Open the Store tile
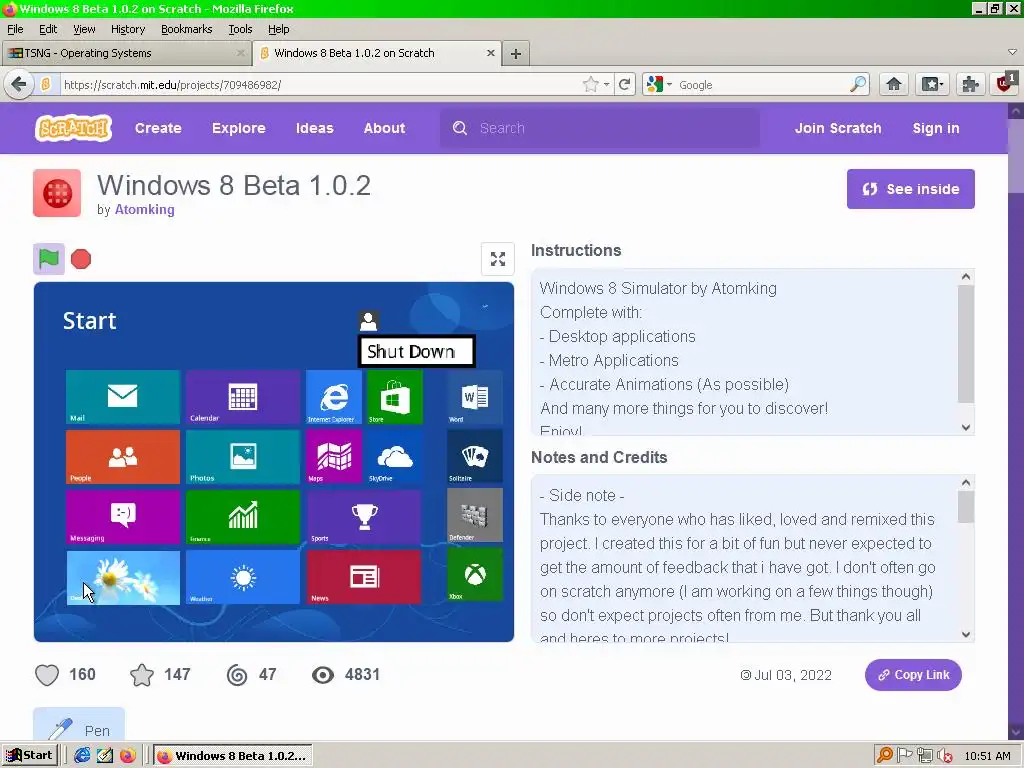Image resolution: width=1024 pixels, height=768 pixels. click(x=394, y=397)
